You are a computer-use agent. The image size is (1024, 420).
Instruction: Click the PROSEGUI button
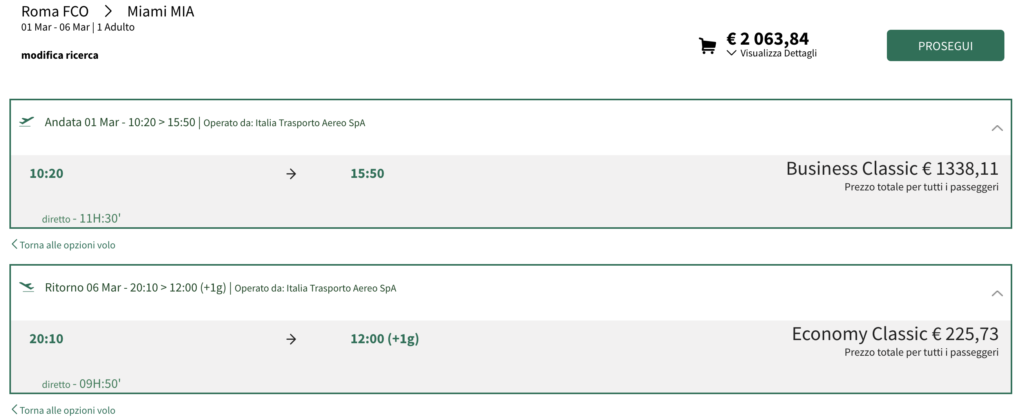[945, 46]
